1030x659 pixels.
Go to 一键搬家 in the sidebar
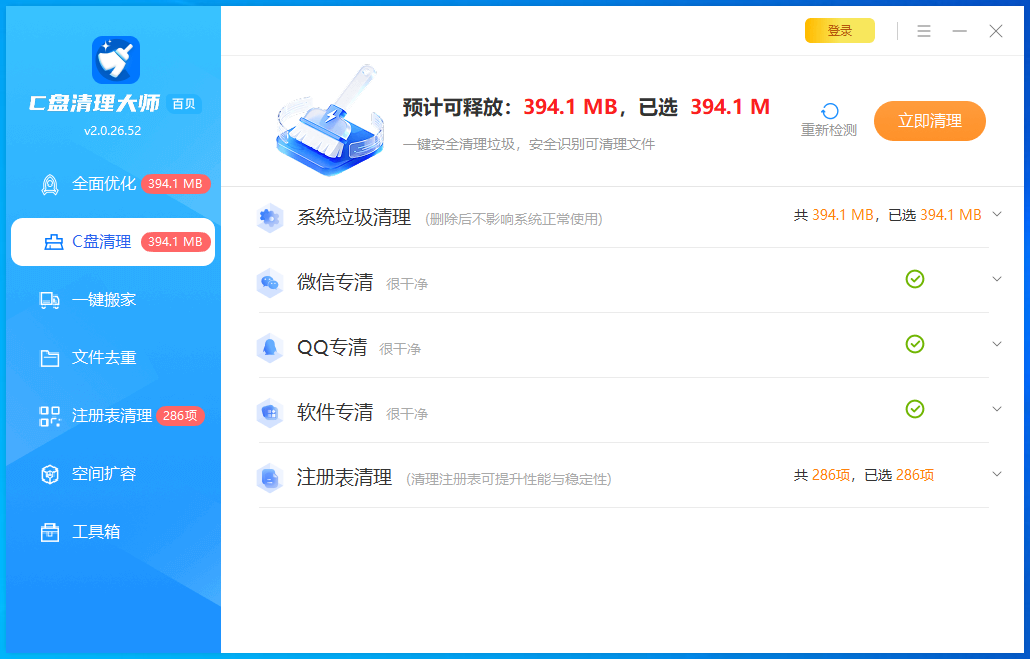113,300
